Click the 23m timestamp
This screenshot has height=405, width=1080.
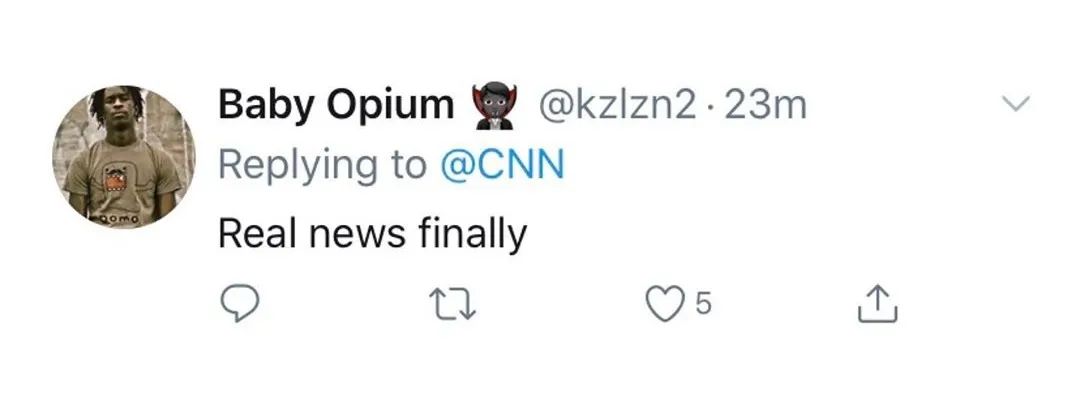tap(765, 104)
